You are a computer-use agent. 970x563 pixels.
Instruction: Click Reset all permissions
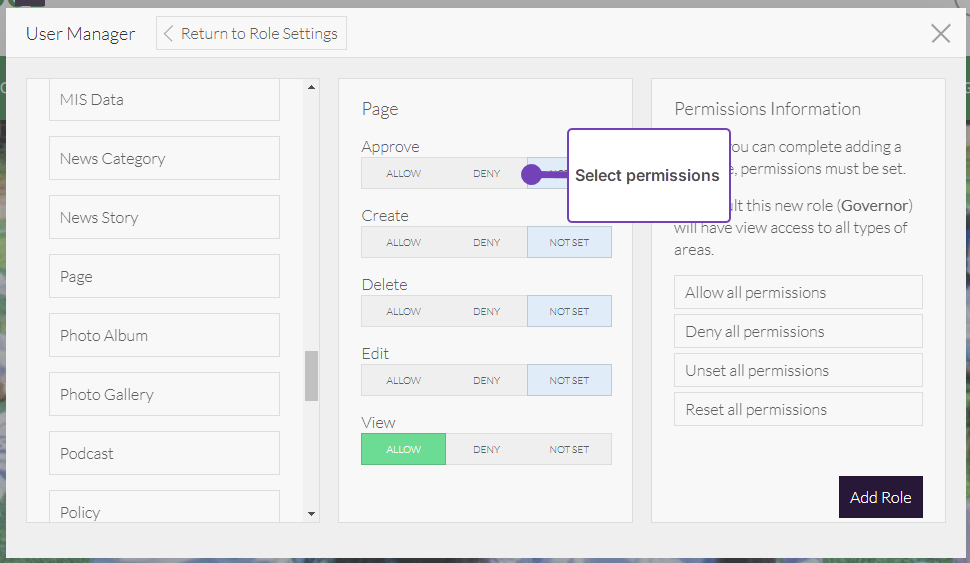798,410
